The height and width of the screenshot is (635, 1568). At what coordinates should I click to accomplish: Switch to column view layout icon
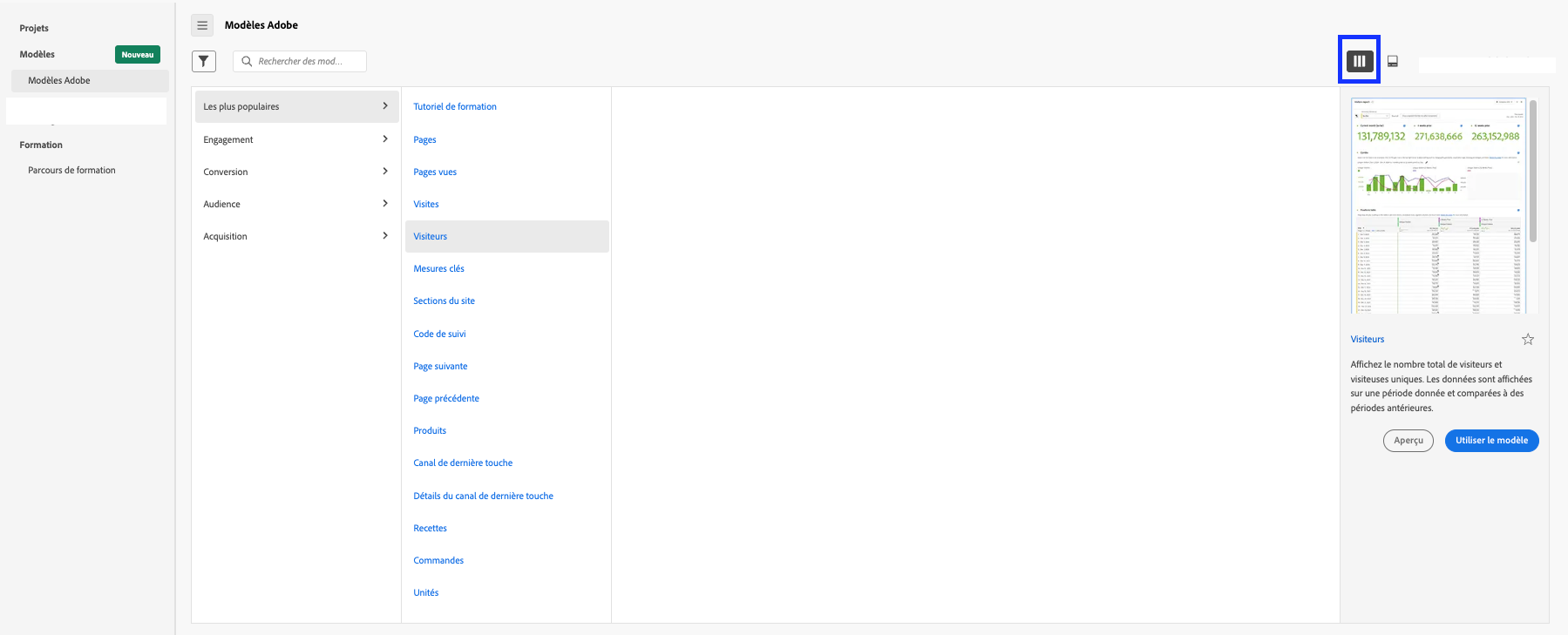tap(1360, 61)
